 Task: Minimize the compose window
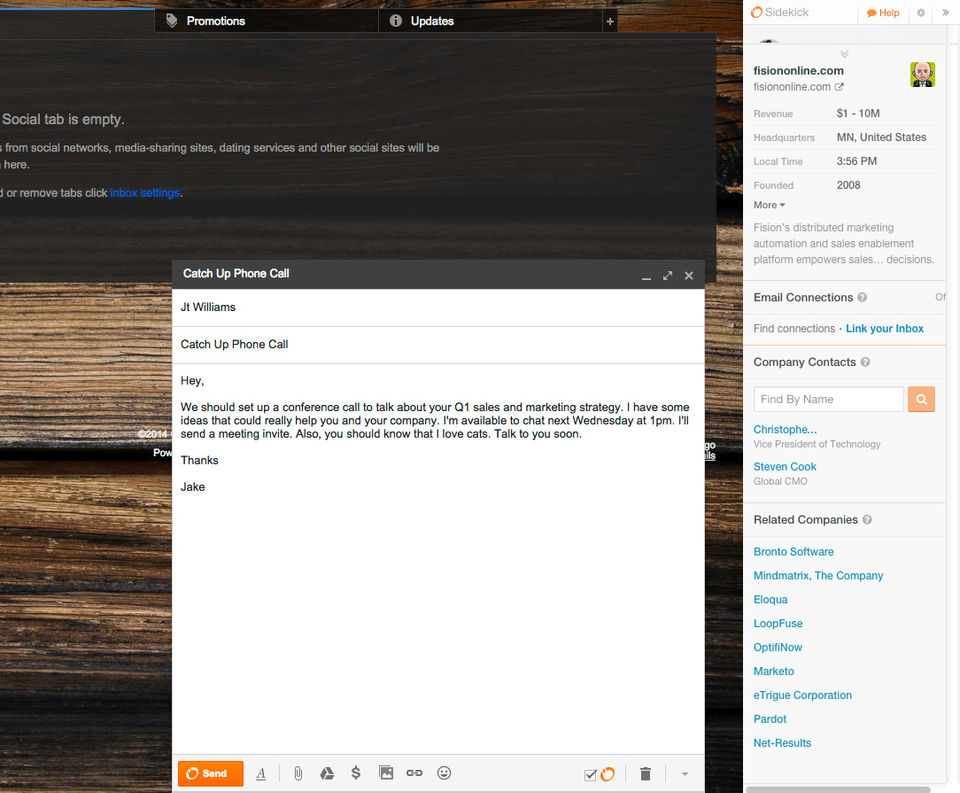click(646, 277)
